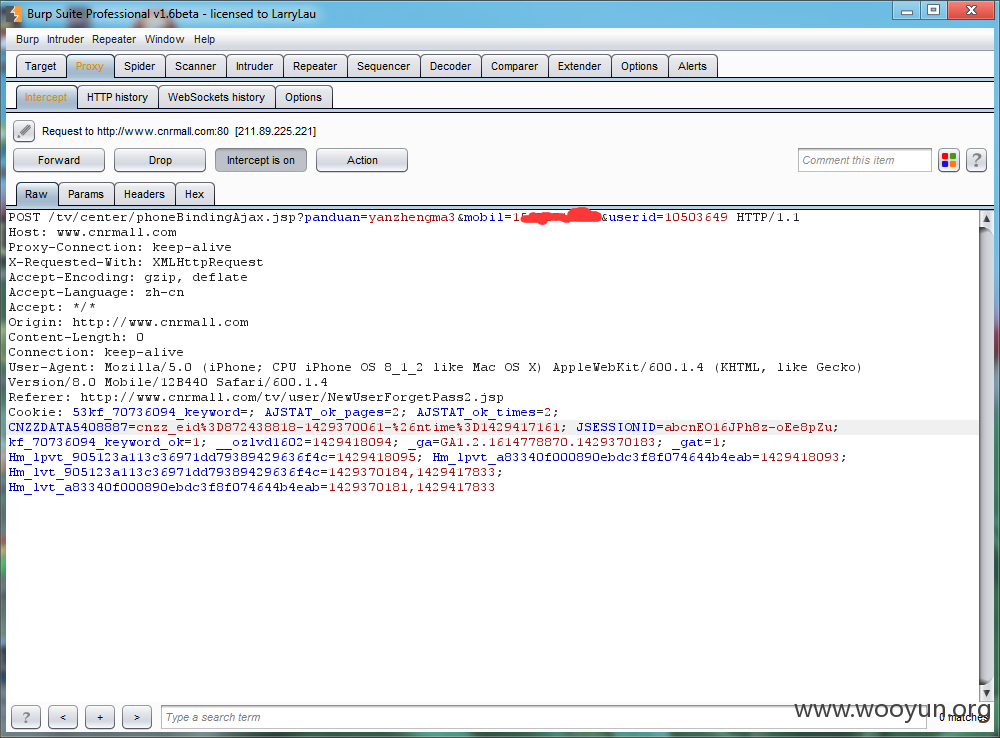Switch to the Sequencer tab
The width and height of the screenshot is (1000, 738).
(x=383, y=66)
